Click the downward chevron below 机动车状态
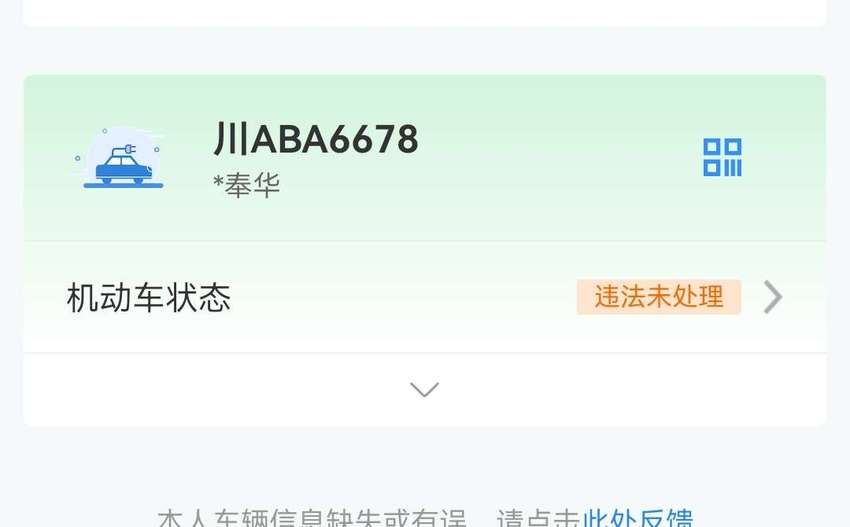The height and width of the screenshot is (527, 850). (424, 389)
